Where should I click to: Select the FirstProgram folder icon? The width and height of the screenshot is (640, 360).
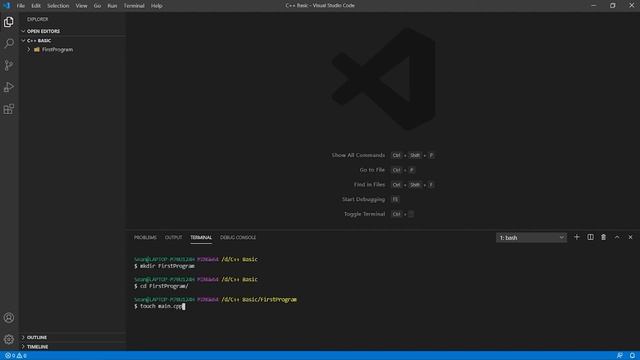click(x=37, y=49)
